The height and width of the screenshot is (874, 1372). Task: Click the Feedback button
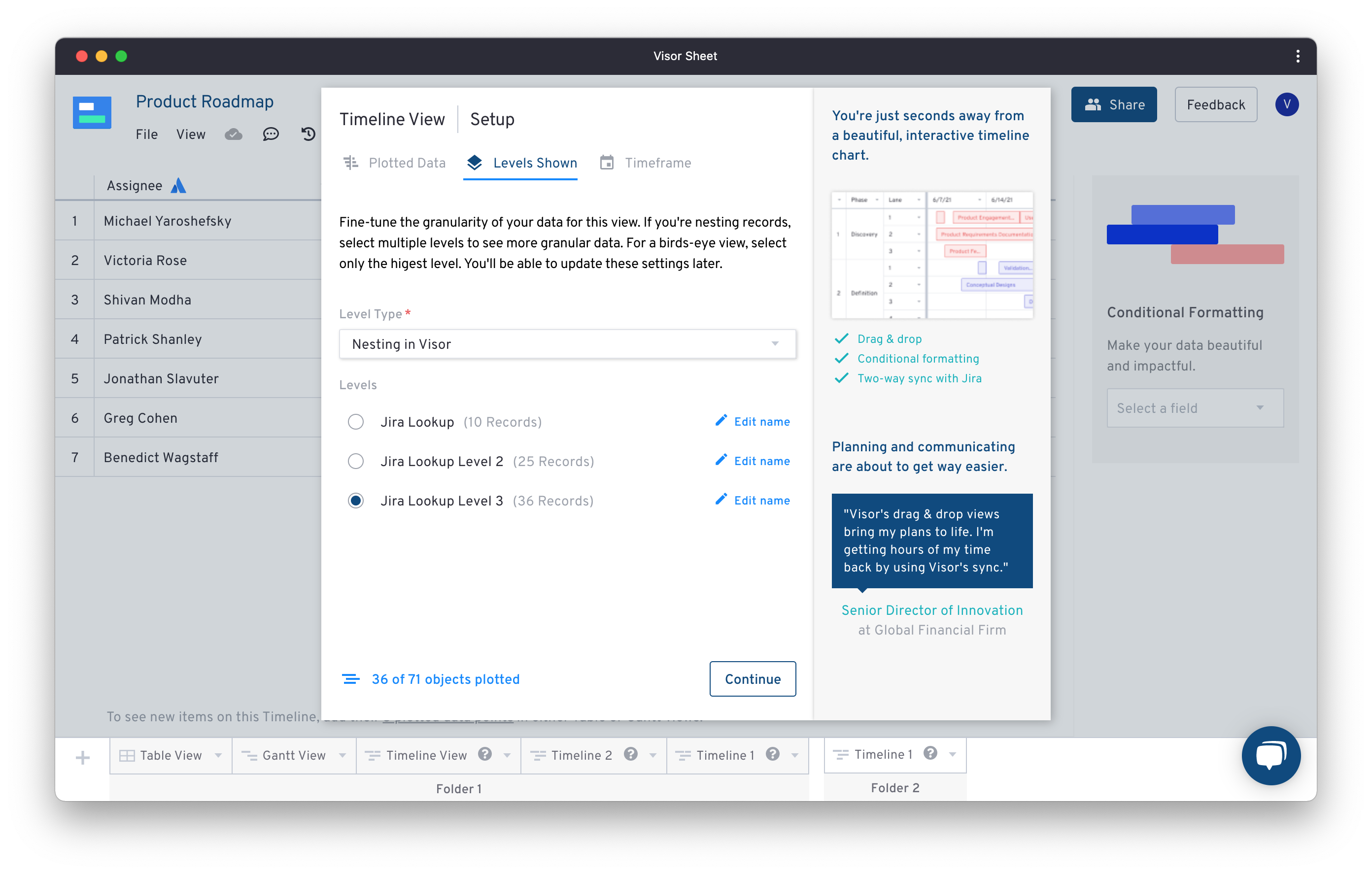(1216, 105)
